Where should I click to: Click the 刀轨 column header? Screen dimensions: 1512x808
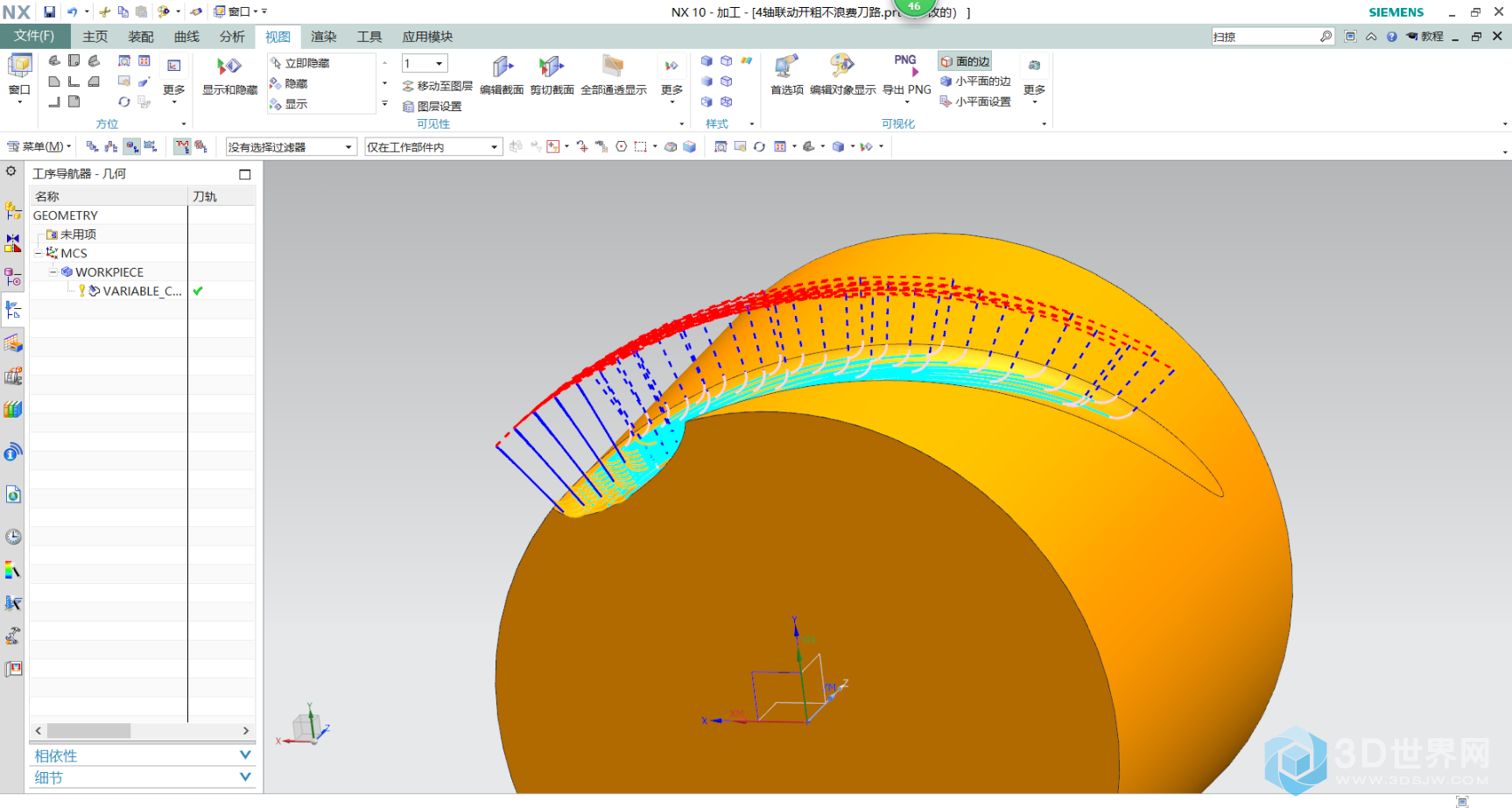[x=222, y=196]
